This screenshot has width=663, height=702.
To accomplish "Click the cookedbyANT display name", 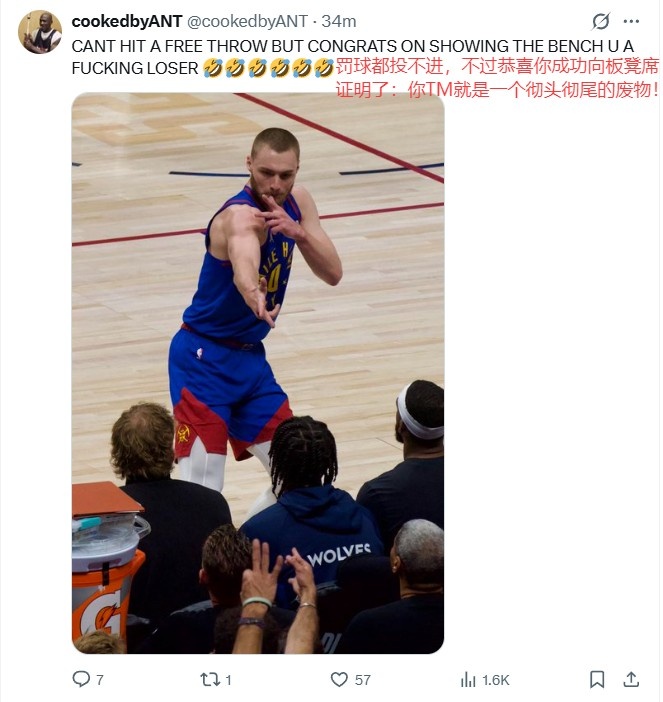I will 127,21.
